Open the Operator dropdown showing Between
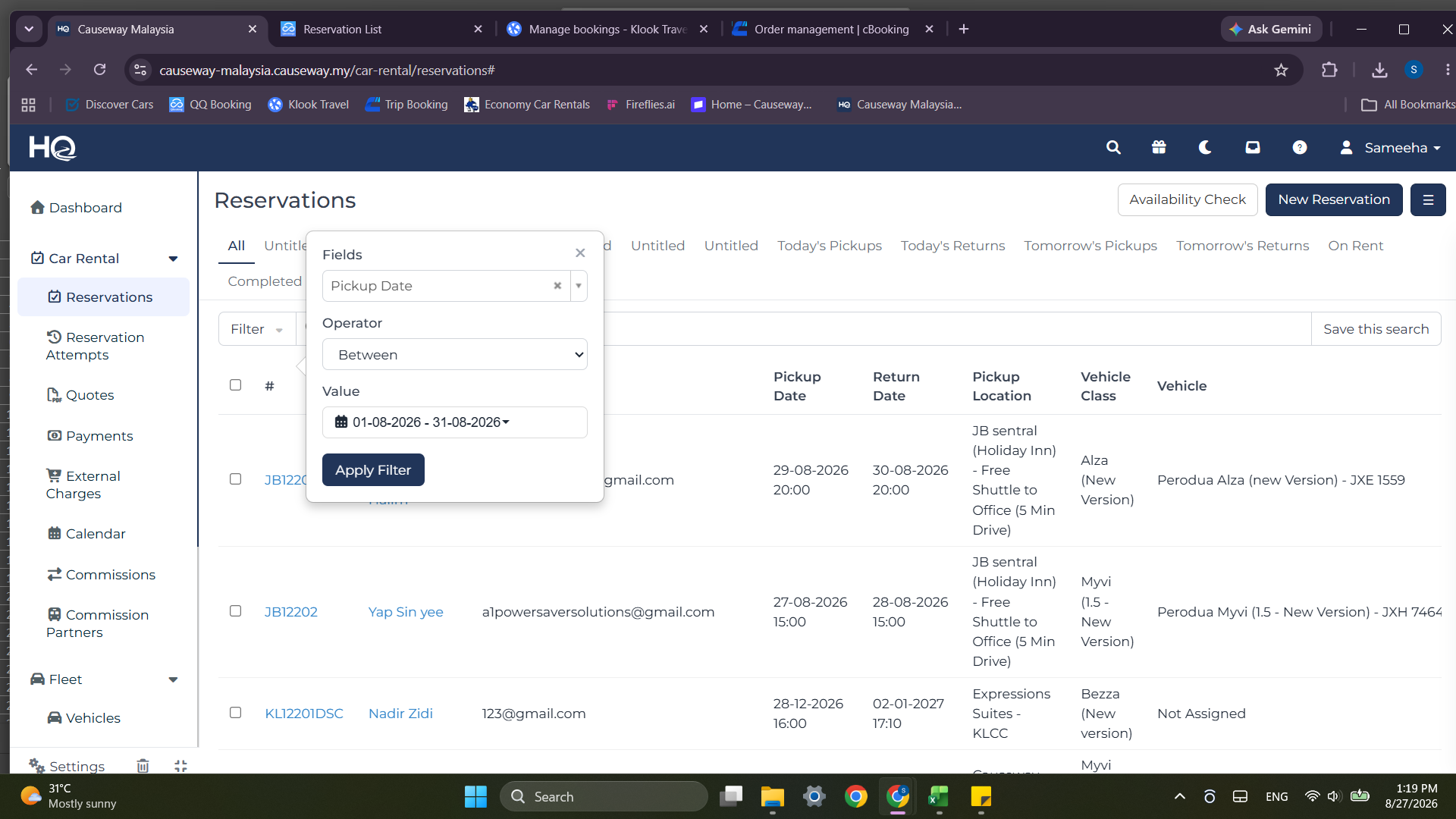The width and height of the screenshot is (1456, 819). (455, 355)
